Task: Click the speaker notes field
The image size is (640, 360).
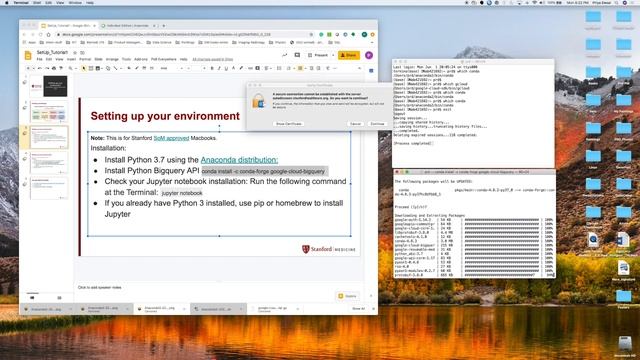Action: (x=218, y=287)
